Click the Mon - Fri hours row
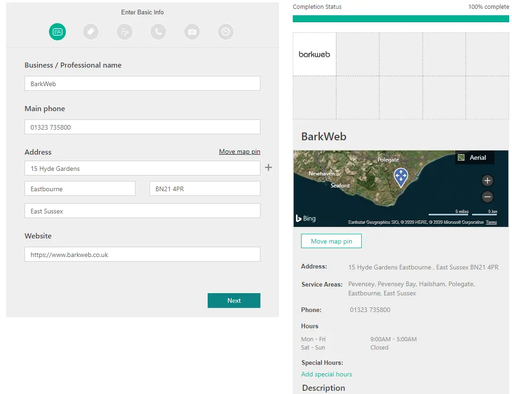512x394 pixels. [359, 339]
